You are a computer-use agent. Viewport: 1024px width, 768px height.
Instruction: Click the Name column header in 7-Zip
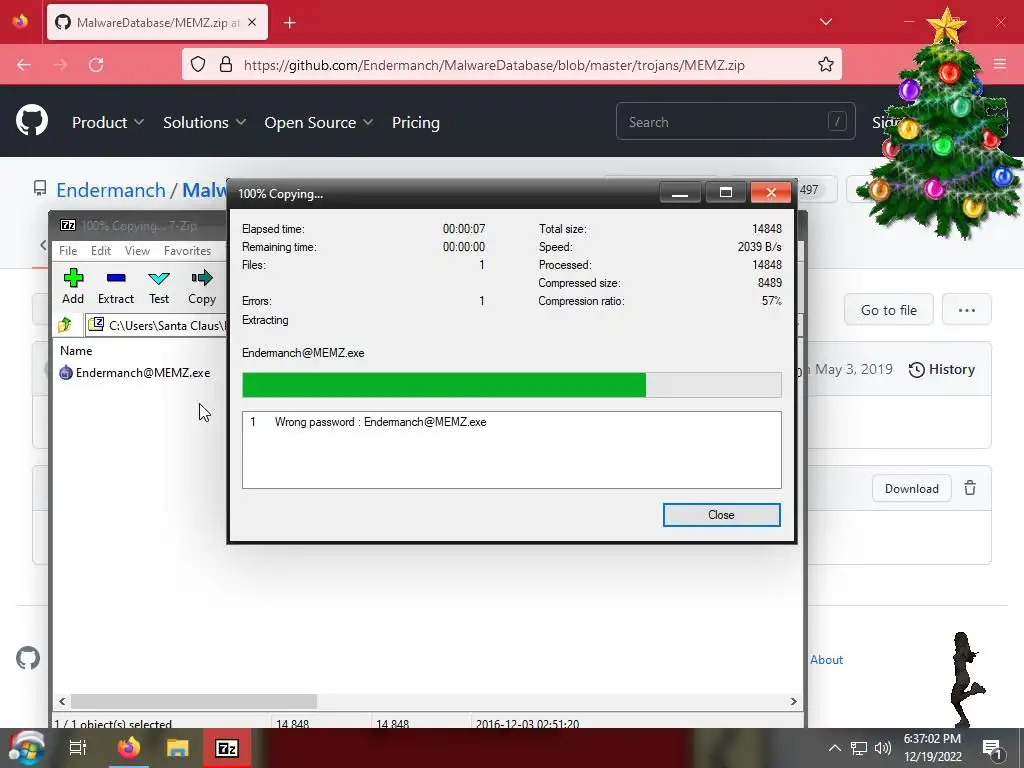(76, 351)
